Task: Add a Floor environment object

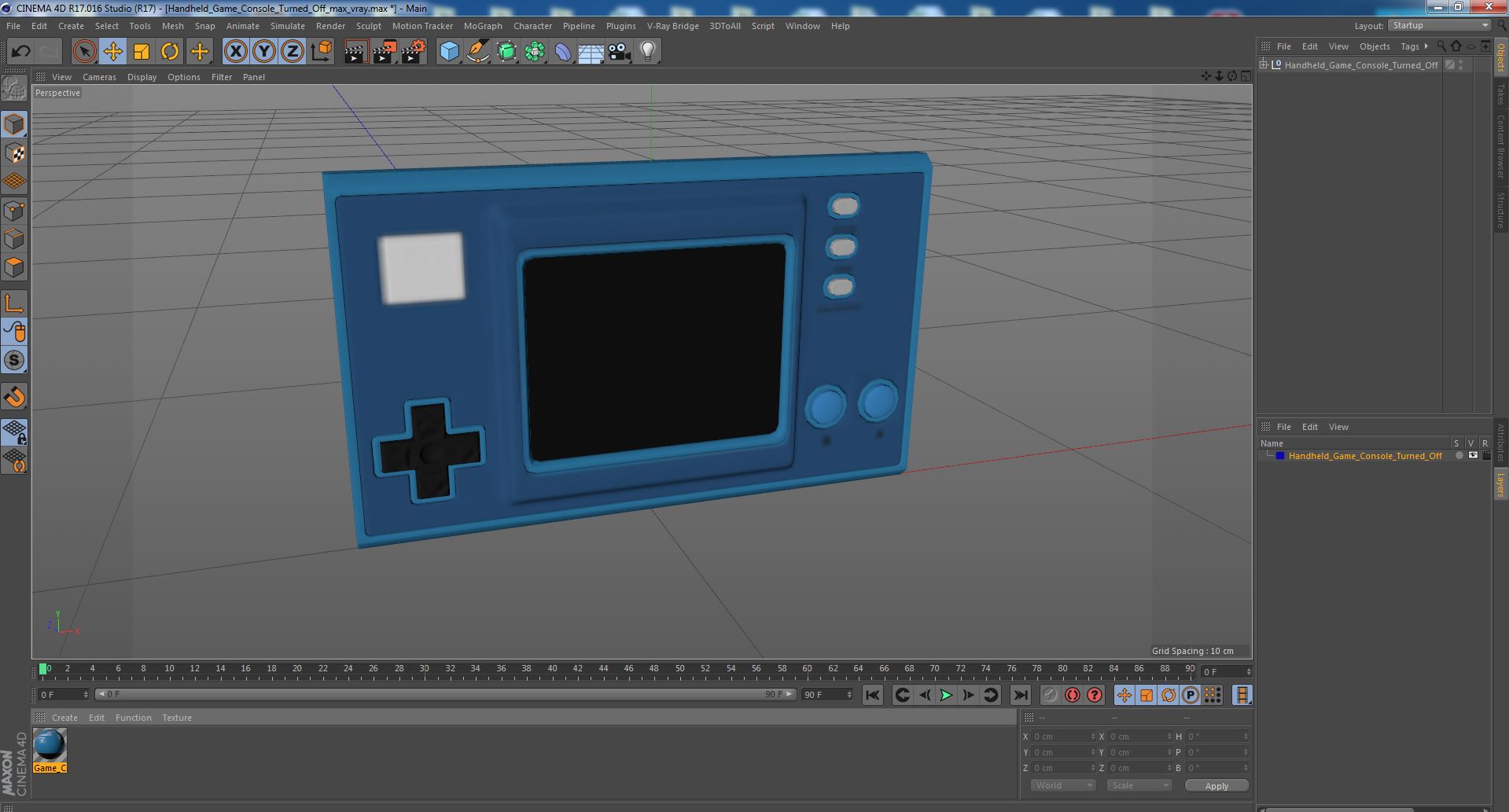Action: (591, 52)
